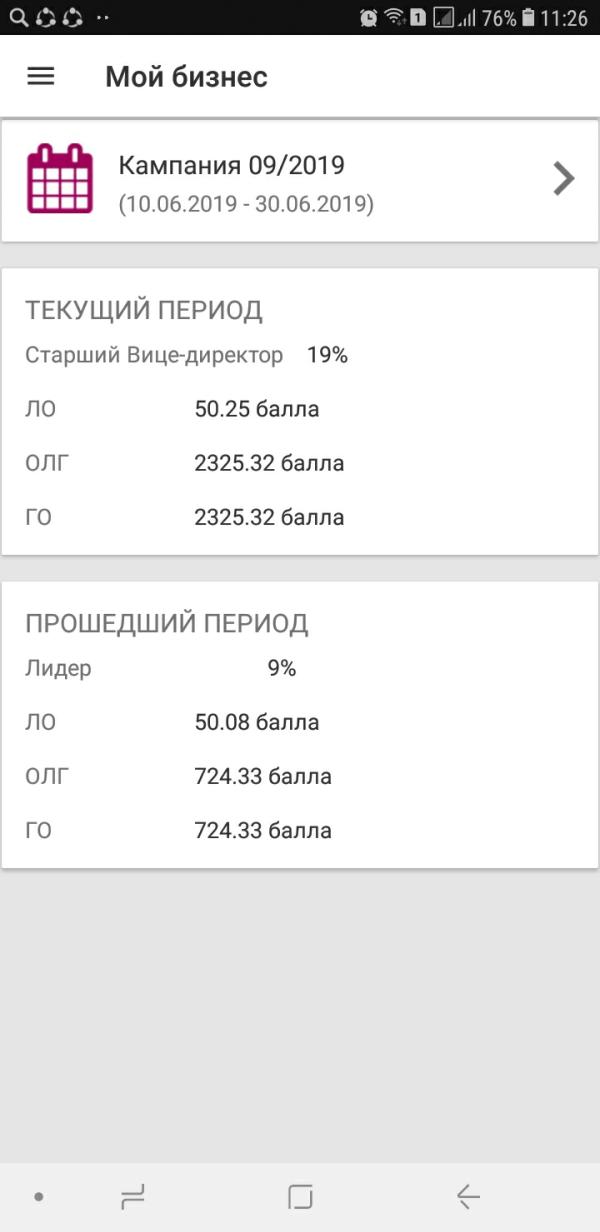Tap the magenta calendar icon
This screenshot has width=600, height=1232.
point(59,179)
